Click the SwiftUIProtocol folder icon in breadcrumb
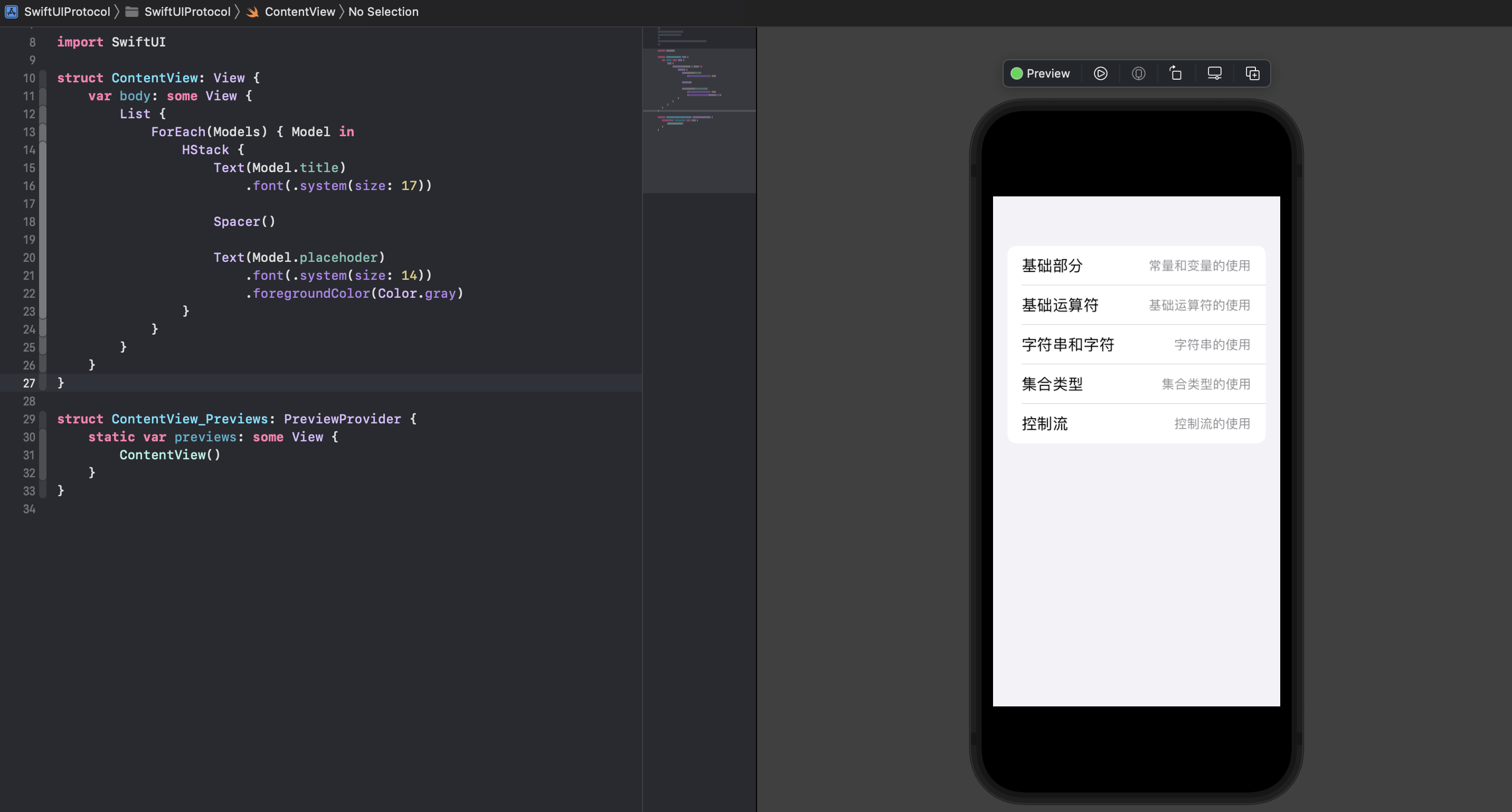This screenshot has width=1512, height=812. (x=131, y=12)
